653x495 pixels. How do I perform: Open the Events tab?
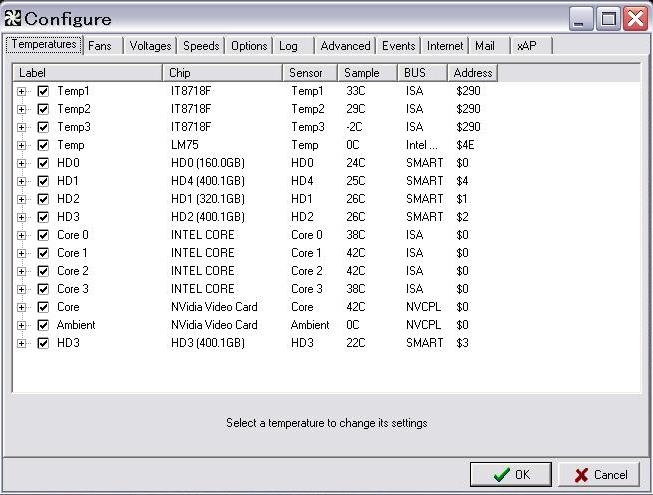tap(399, 45)
